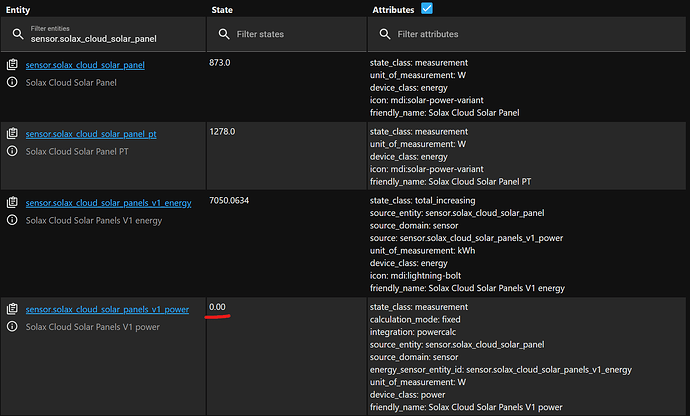The width and height of the screenshot is (690, 416).
Task: Click attribute state_class: total_increasing
Action: (x=422, y=201)
